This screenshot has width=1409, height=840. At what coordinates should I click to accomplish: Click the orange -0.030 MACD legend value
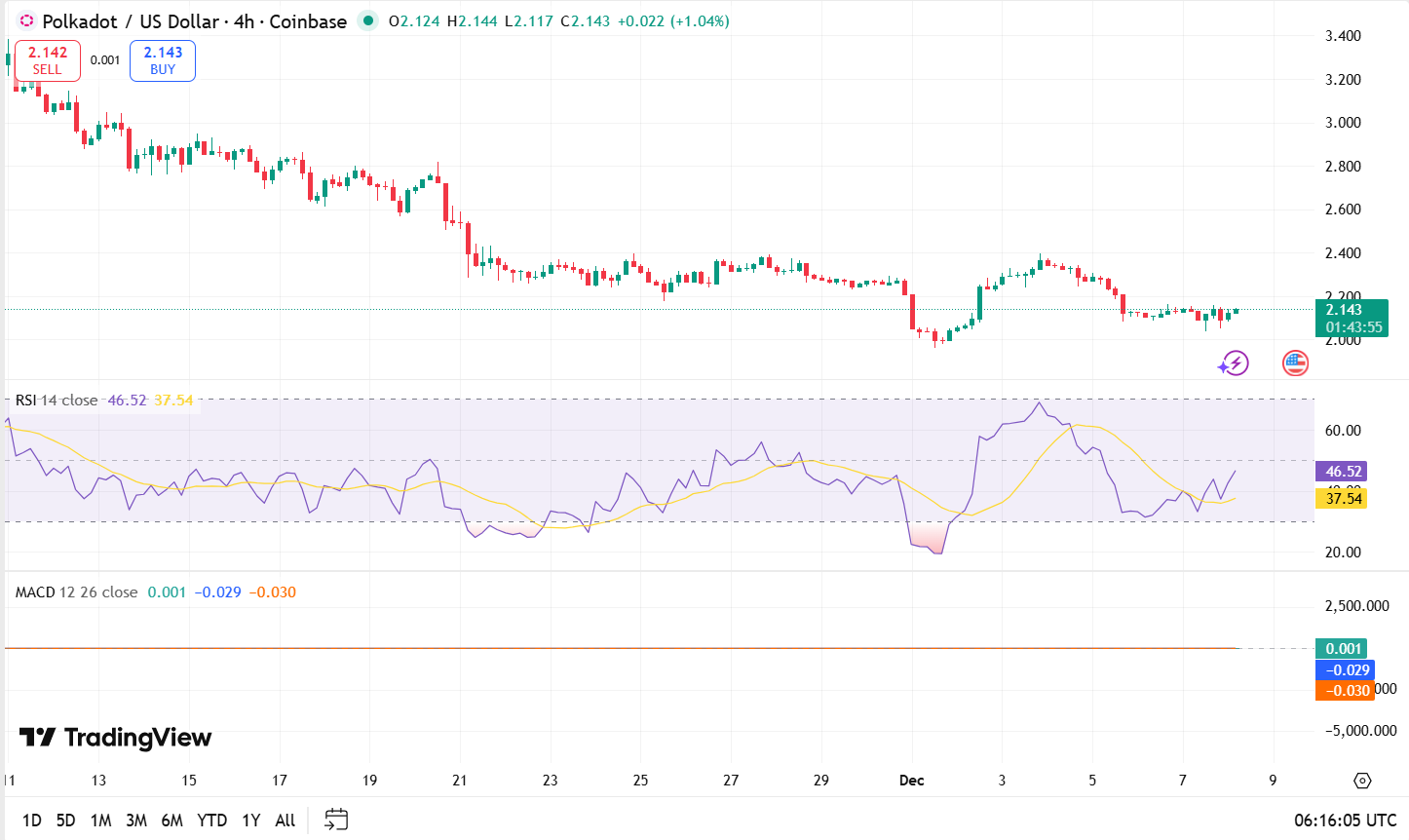(x=273, y=592)
